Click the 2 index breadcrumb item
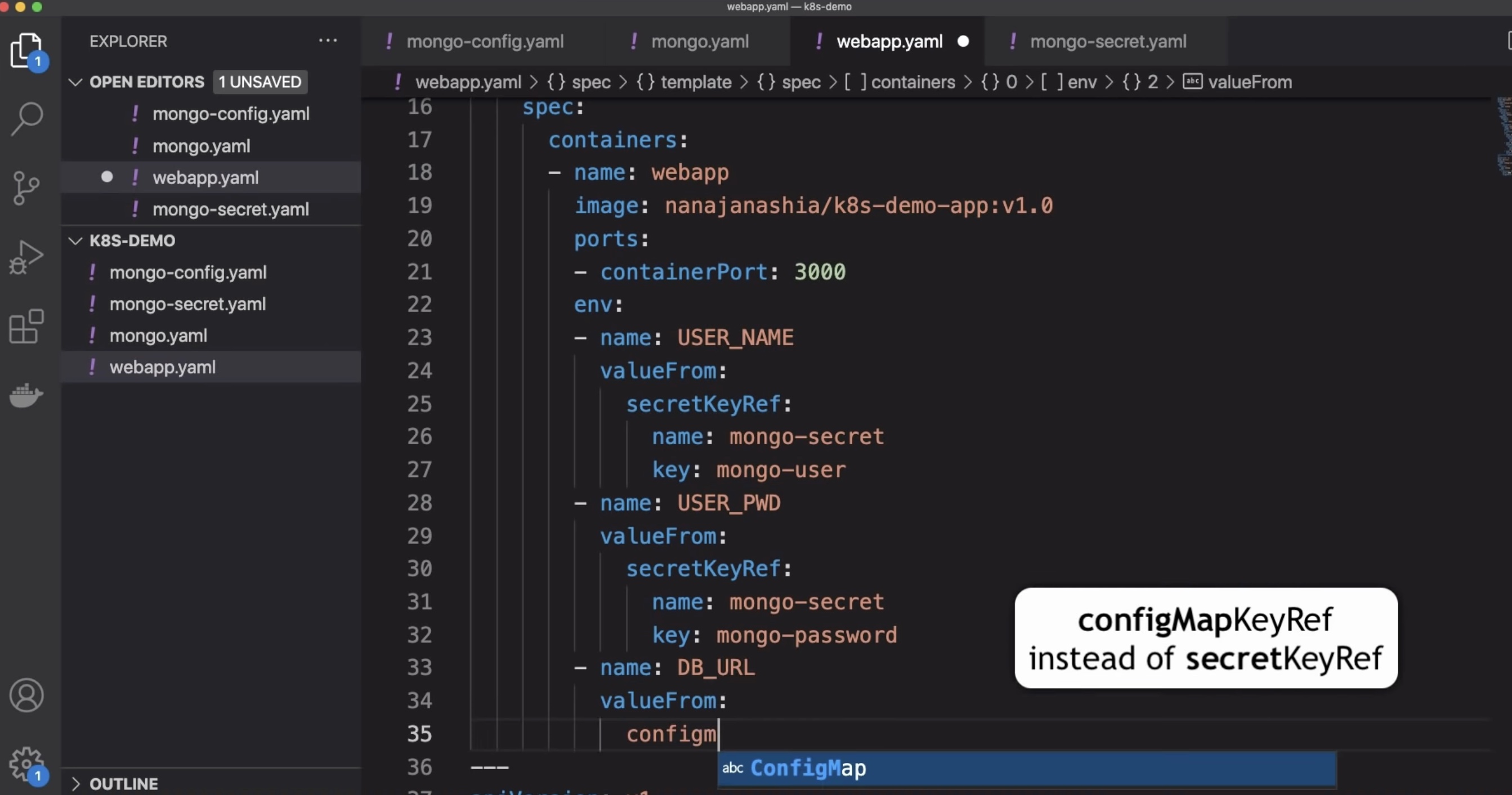Screen dimensions: 1512x795 click(1140, 82)
